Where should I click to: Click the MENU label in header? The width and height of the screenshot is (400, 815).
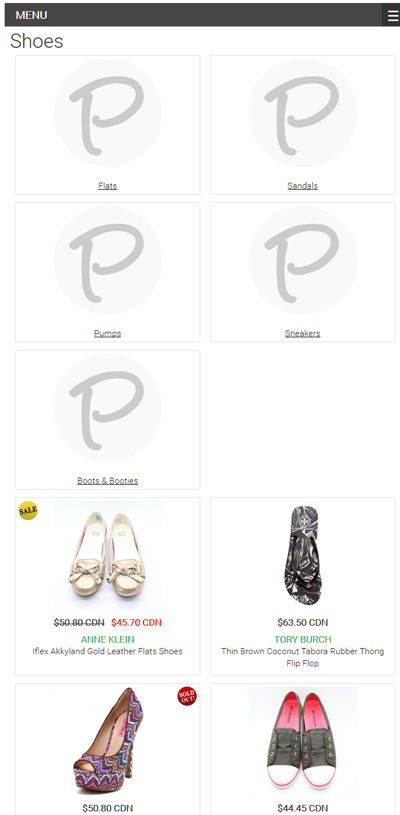(x=31, y=15)
